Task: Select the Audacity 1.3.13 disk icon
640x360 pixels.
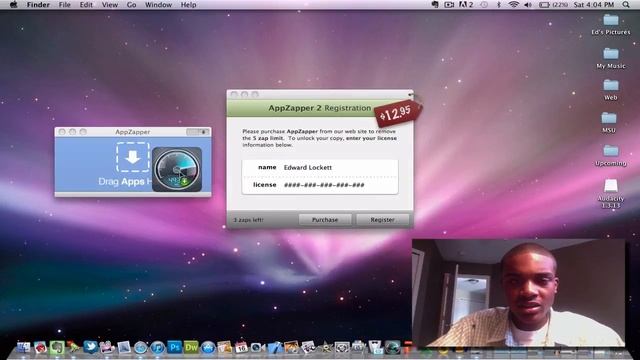Action: coord(611,194)
